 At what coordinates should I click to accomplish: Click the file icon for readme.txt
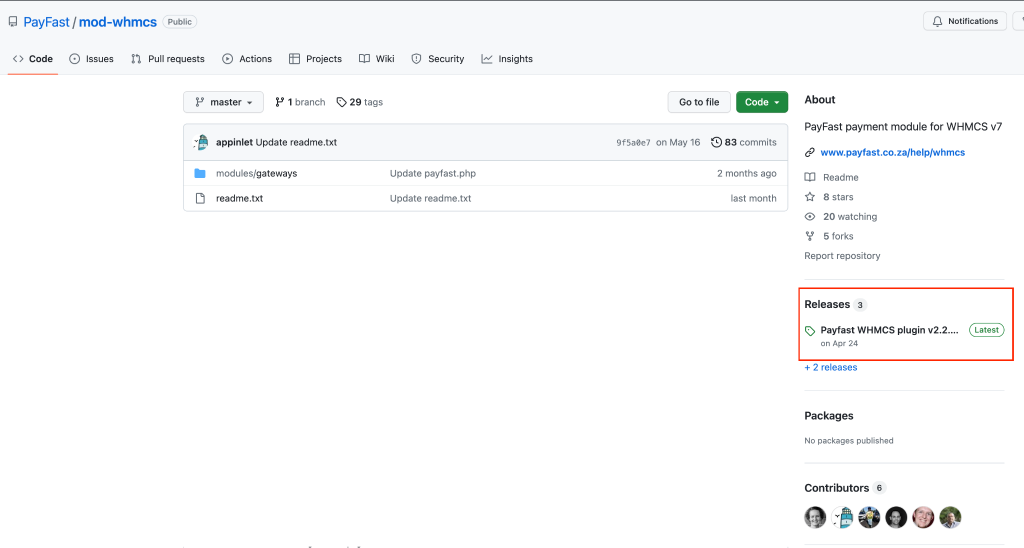[200, 199]
